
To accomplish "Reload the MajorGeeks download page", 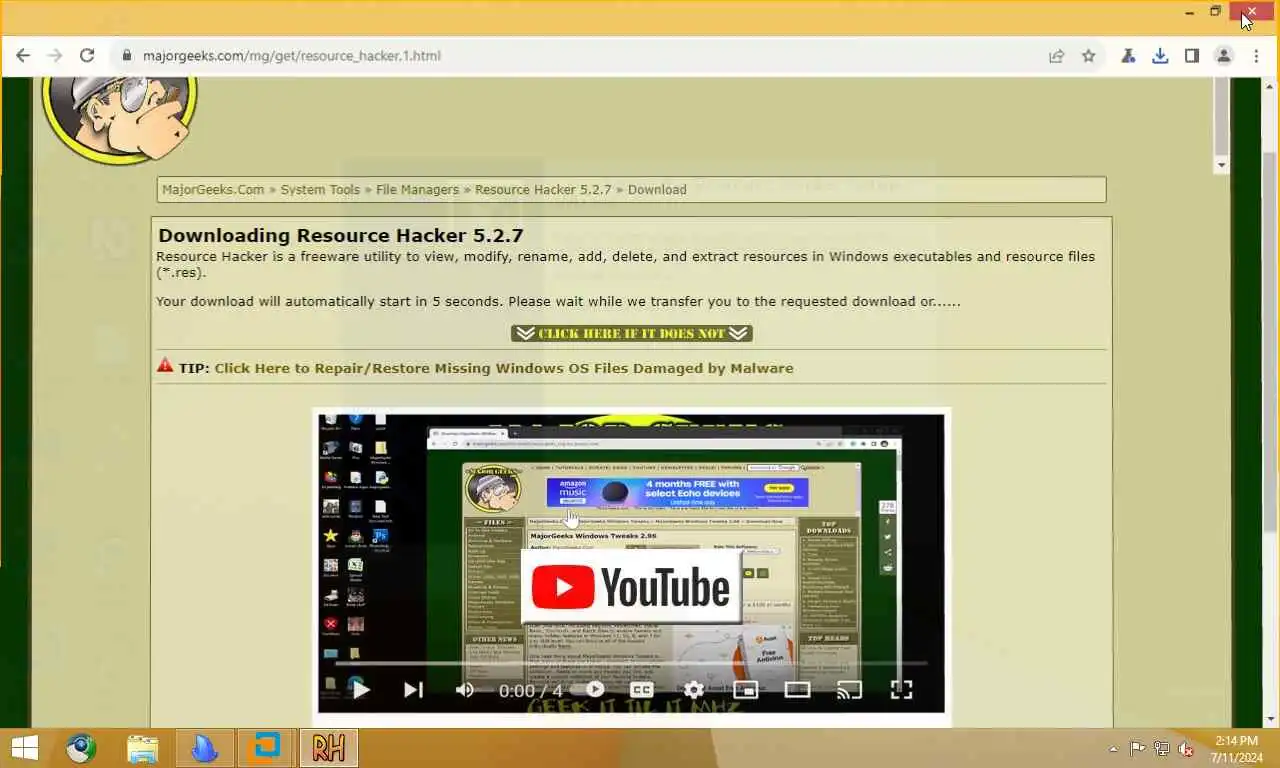I will 87,56.
